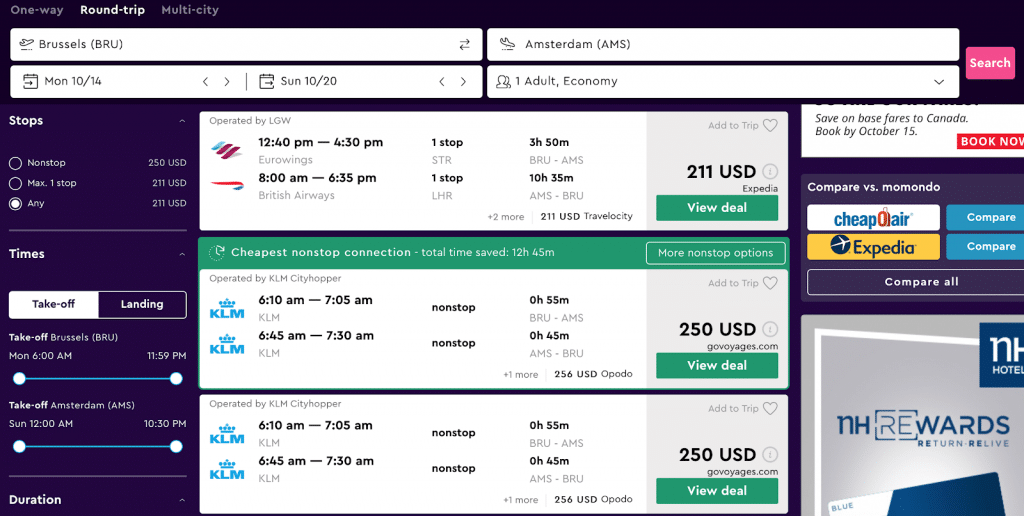1024x516 pixels.
Task: Select the Nonstop stops option
Action: click(15, 163)
